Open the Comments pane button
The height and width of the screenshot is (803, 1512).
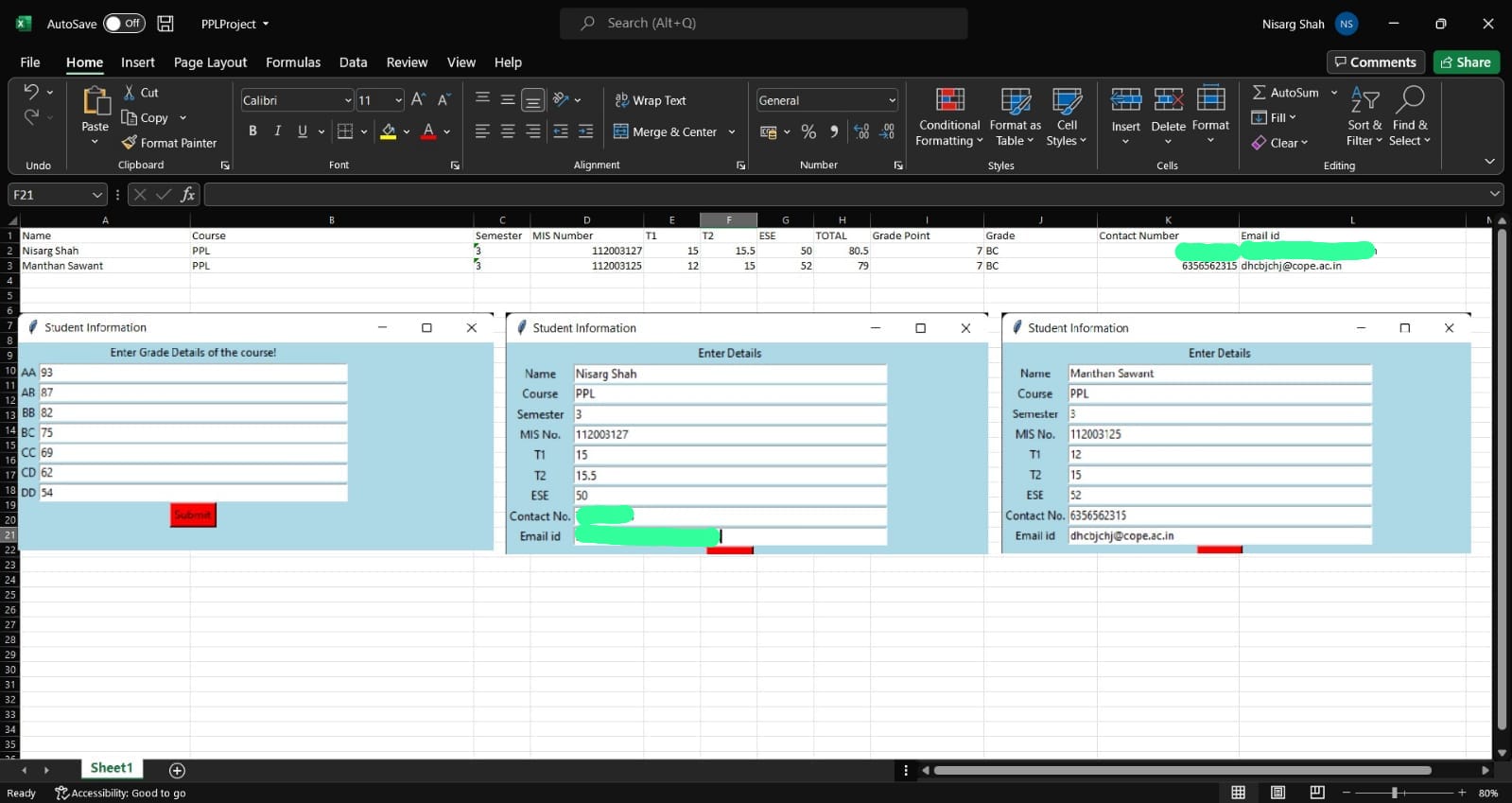coord(1376,62)
